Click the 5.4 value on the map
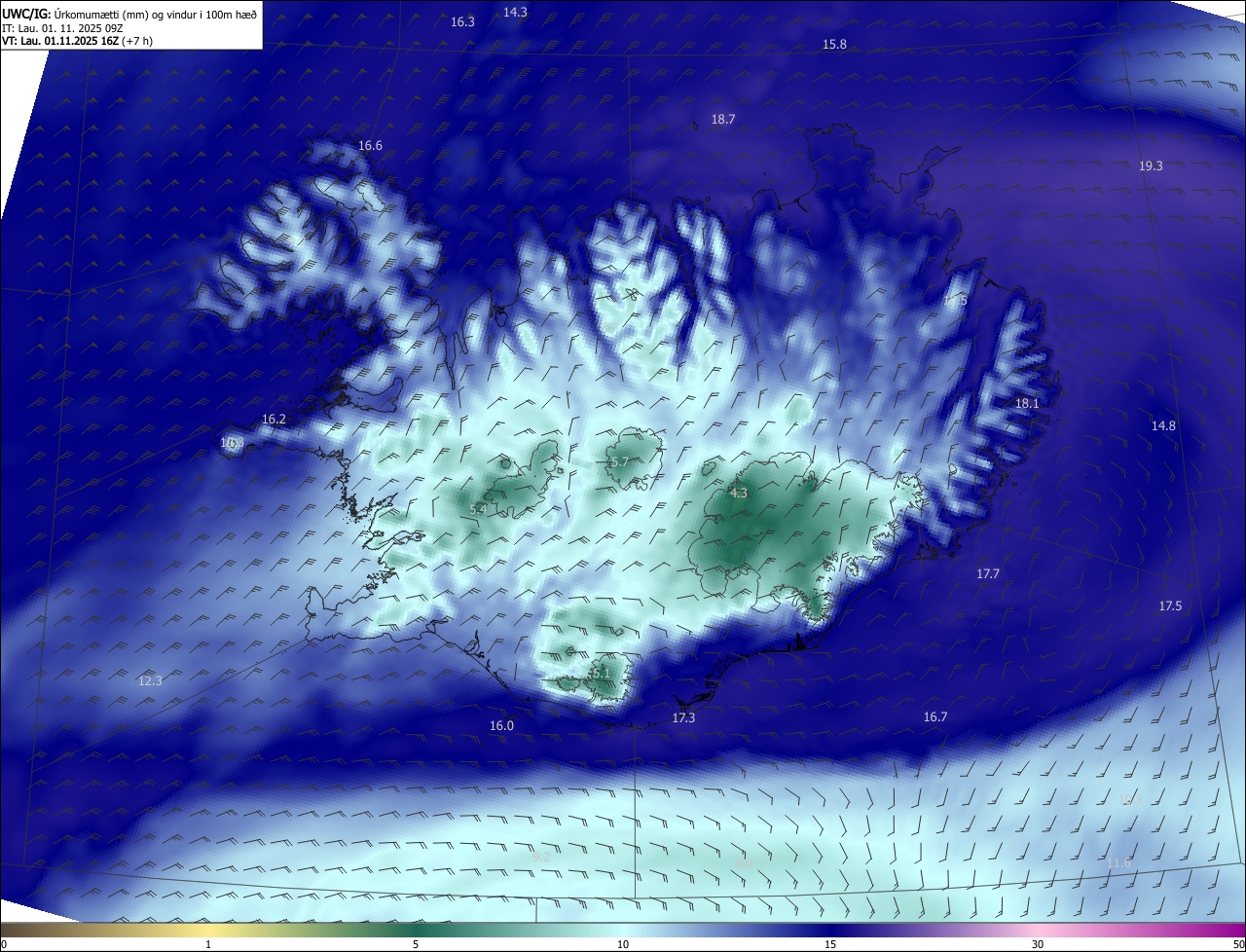1246x952 pixels. 478,510
